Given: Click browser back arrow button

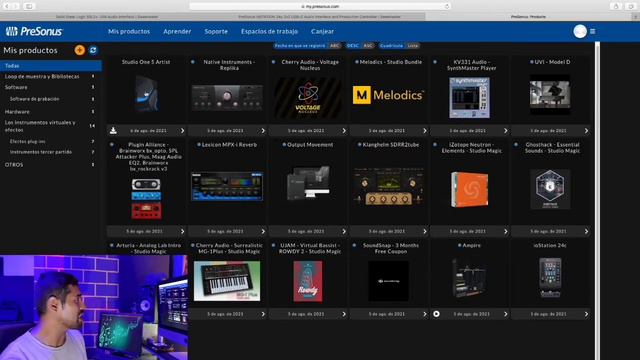Looking at the screenshot, I should tap(7, 6).
